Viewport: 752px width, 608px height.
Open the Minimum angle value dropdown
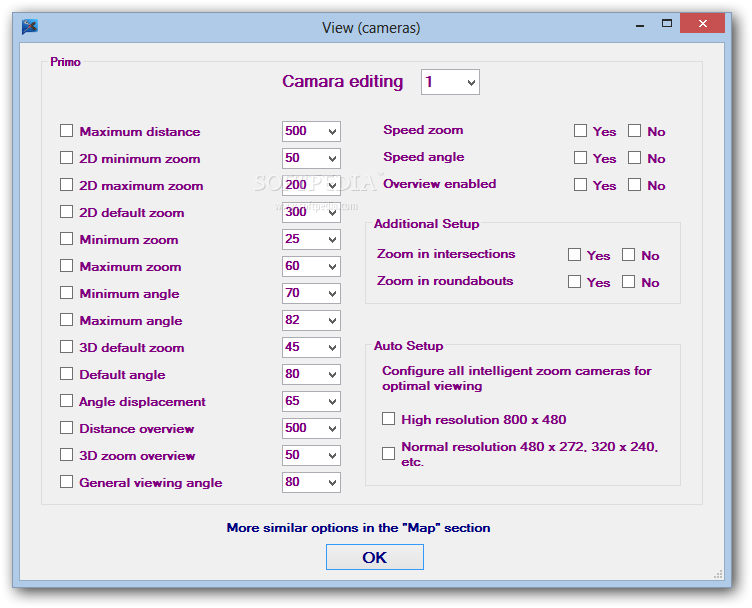coord(311,293)
